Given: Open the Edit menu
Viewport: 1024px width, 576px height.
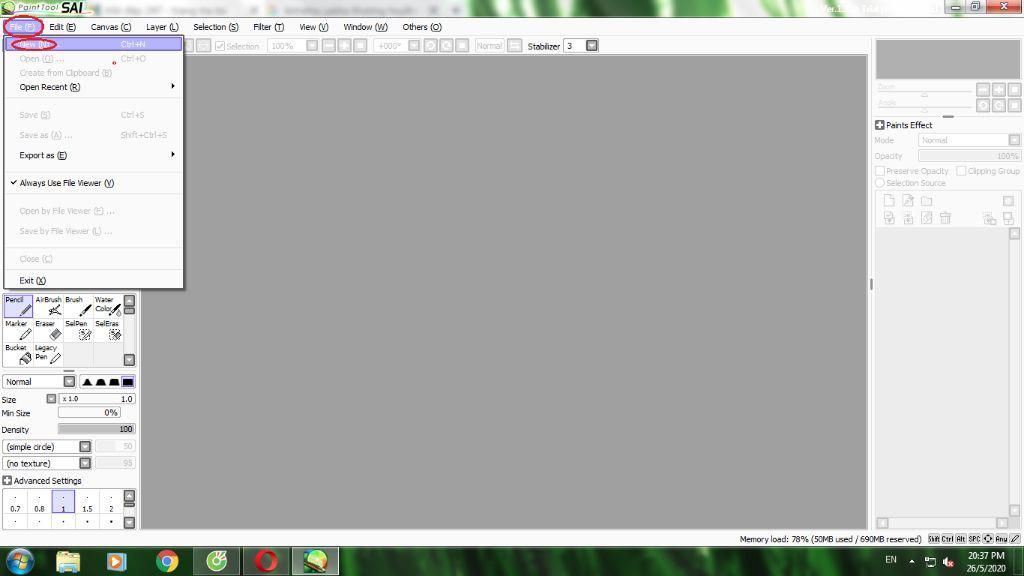Looking at the screenshot, I should pos(63,27).
